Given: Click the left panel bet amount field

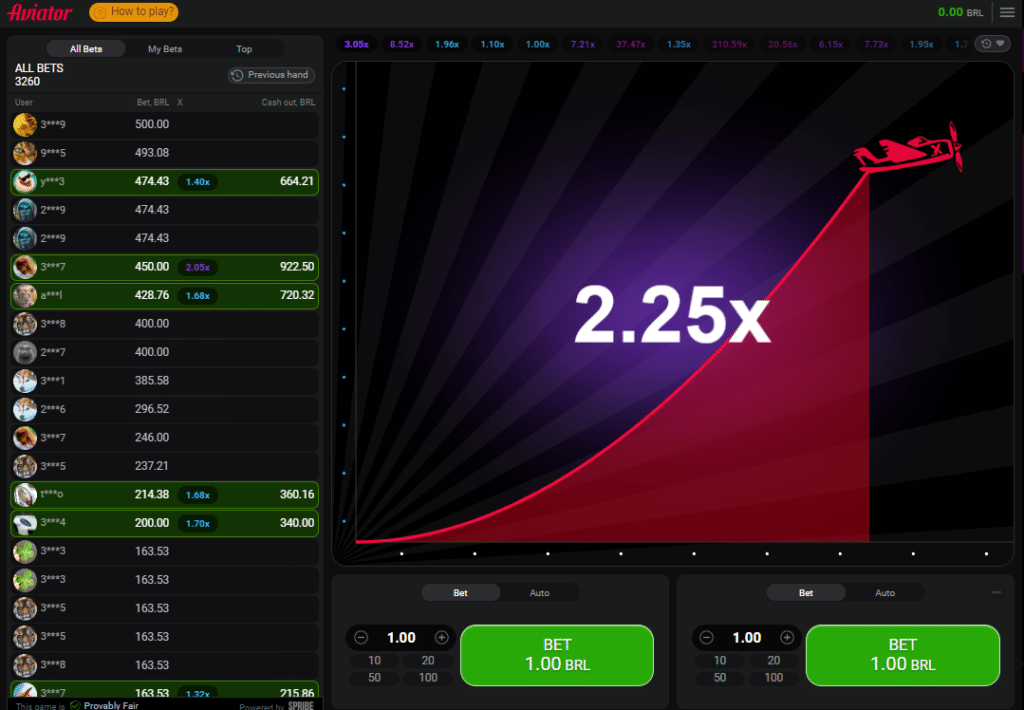Looking at the screenshot, I should pos(401,637).
